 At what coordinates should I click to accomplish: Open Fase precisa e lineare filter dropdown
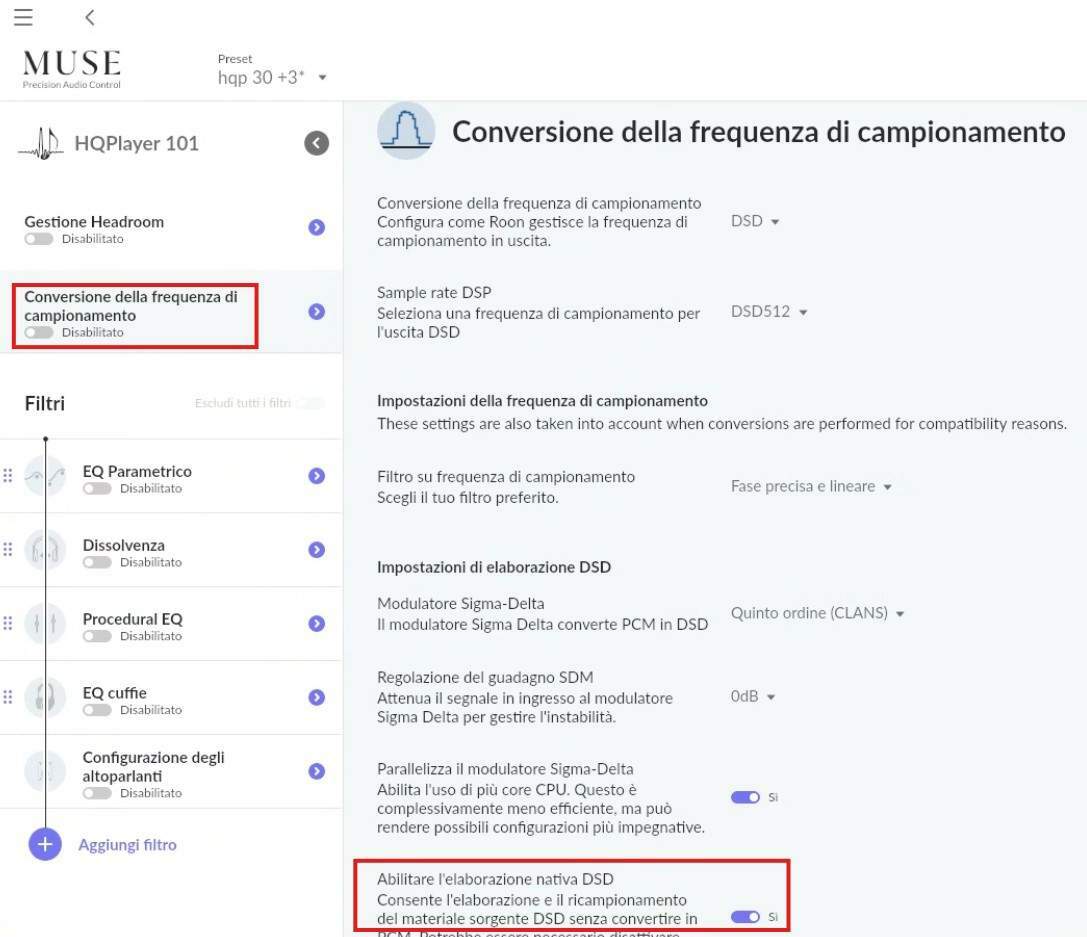click(811, 487)
